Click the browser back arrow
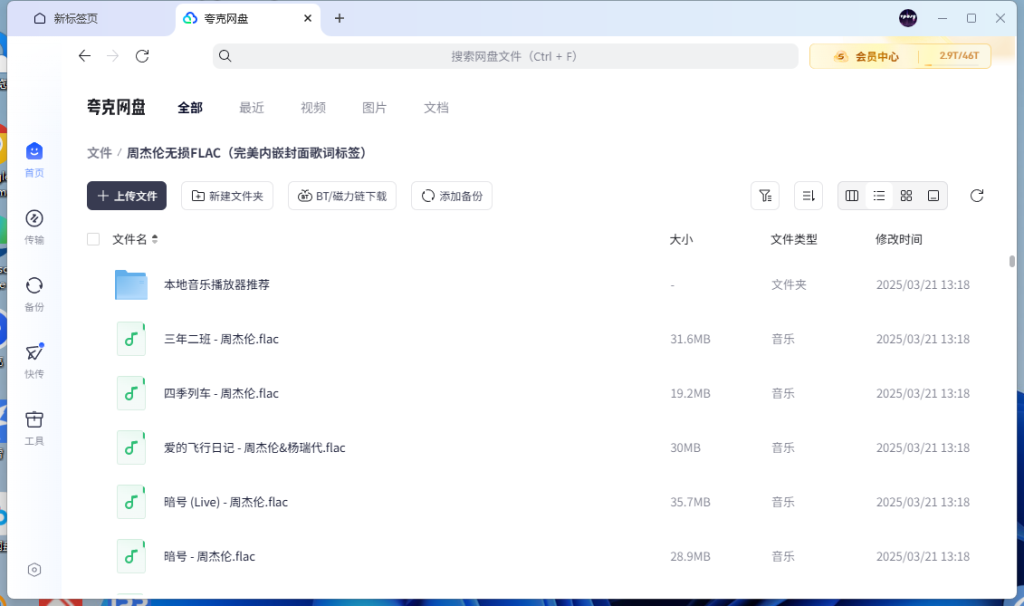 (84, 56)
